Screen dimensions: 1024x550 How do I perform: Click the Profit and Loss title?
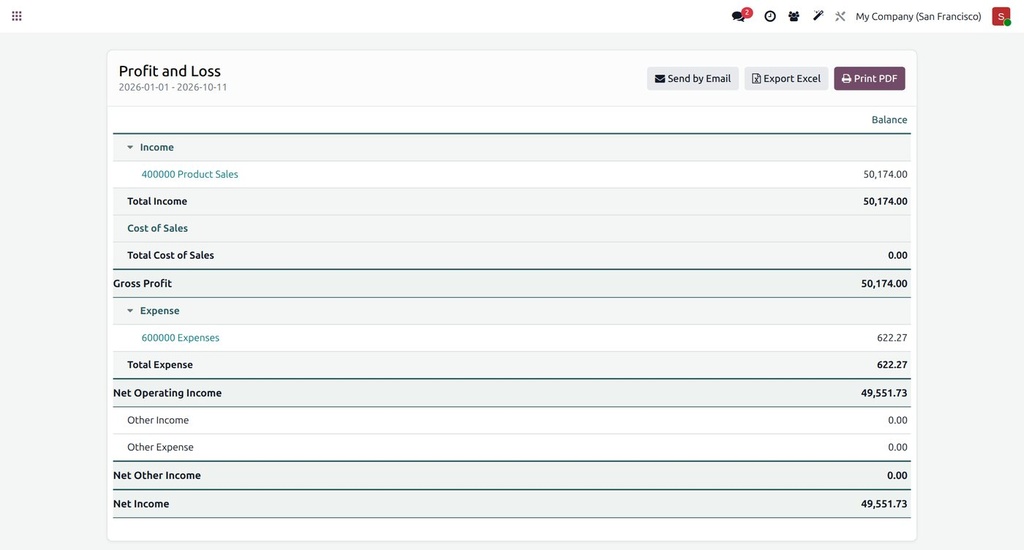click(x=170, y=71)
